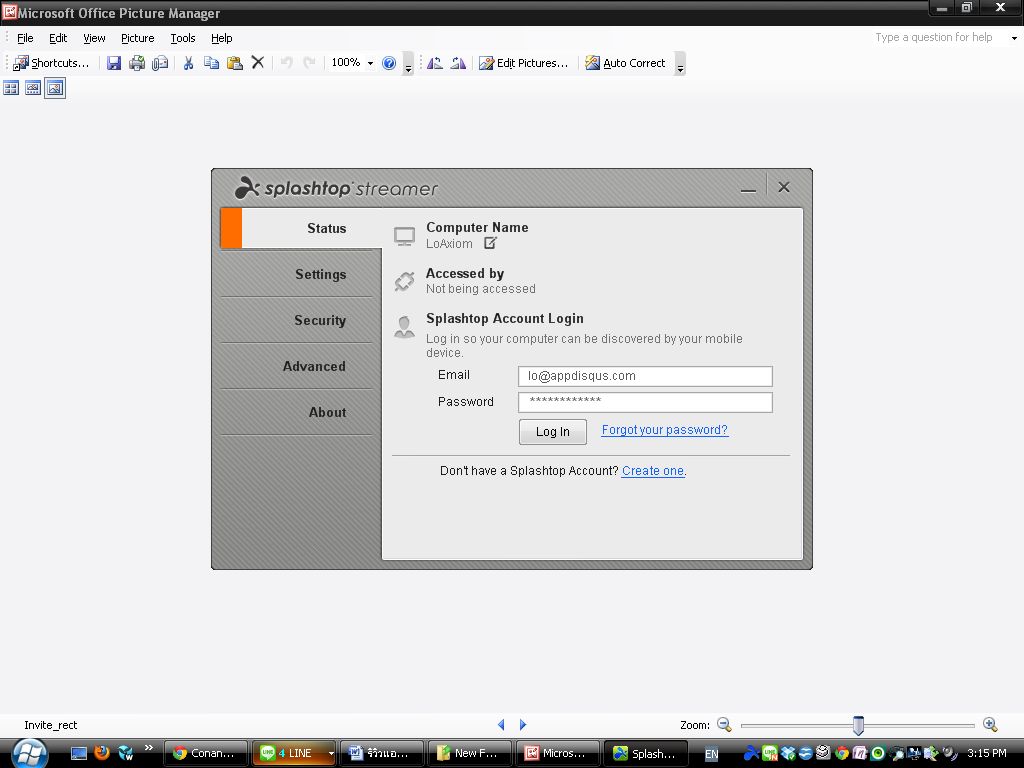Open LINE taskbar group dropdown arrow
The width and height of the screenshot is (1024, 768).
click(x=331, y=753)
